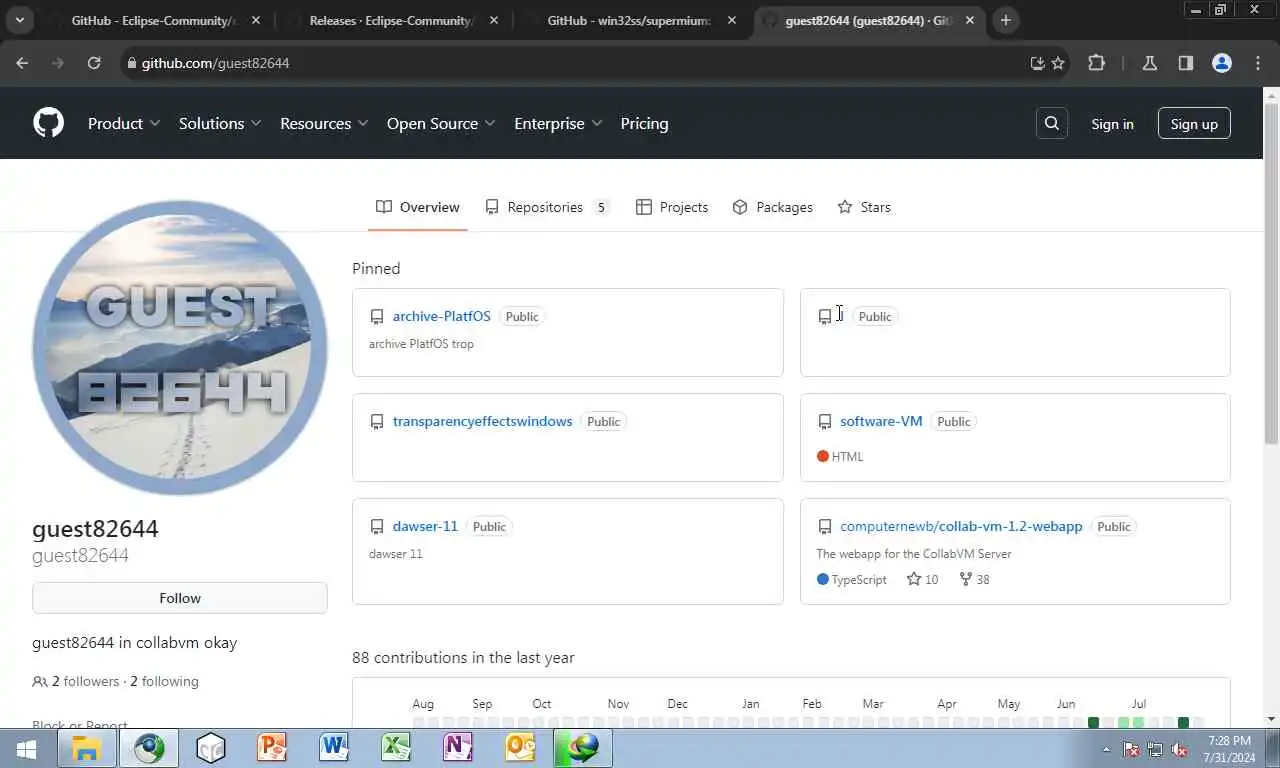The width and height of the screenshot is (1280, 768).
Task: Click repo icon beside software-VM
Action: pos(825,422)
